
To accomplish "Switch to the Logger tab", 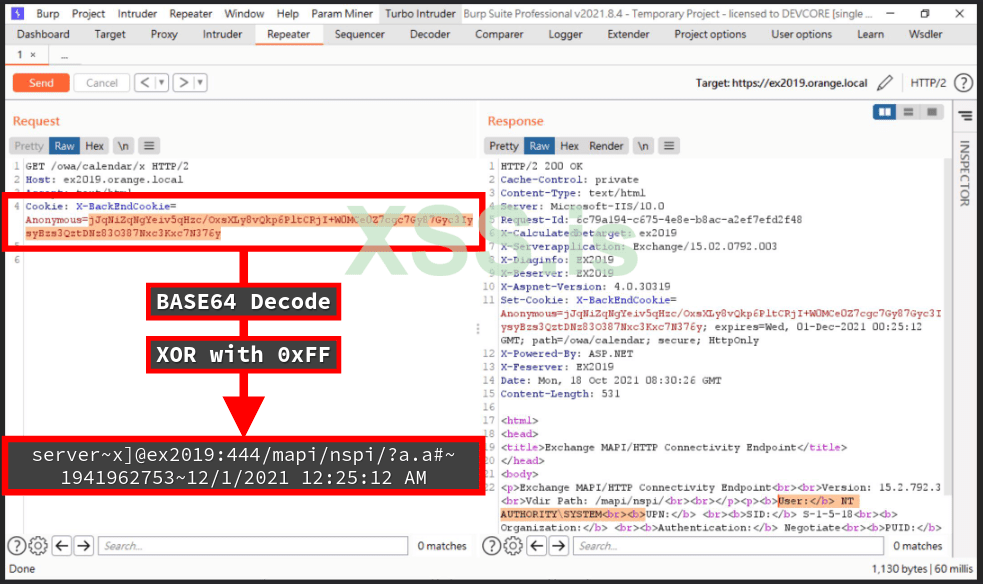I will coord(565,34).
